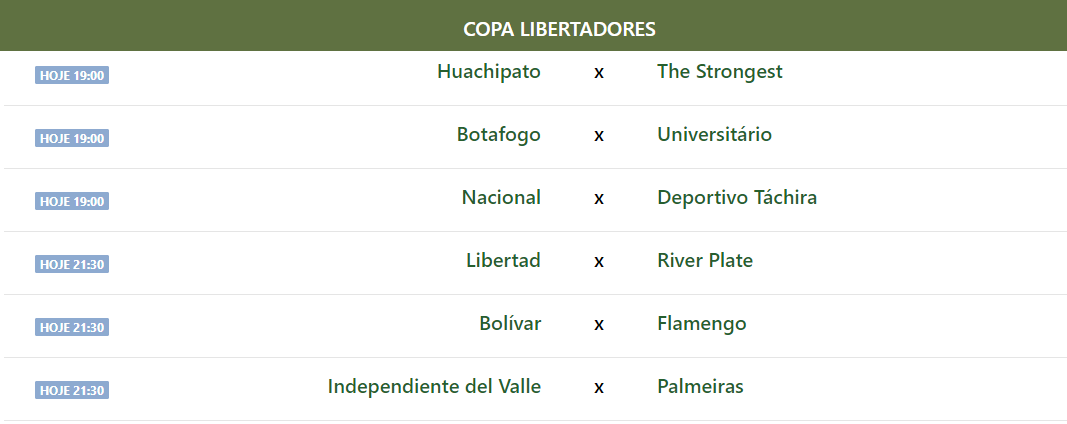The image size is (1067, 424).
Task: Select River Plate team
Action: pyautogui.click(x=705, y=261)
